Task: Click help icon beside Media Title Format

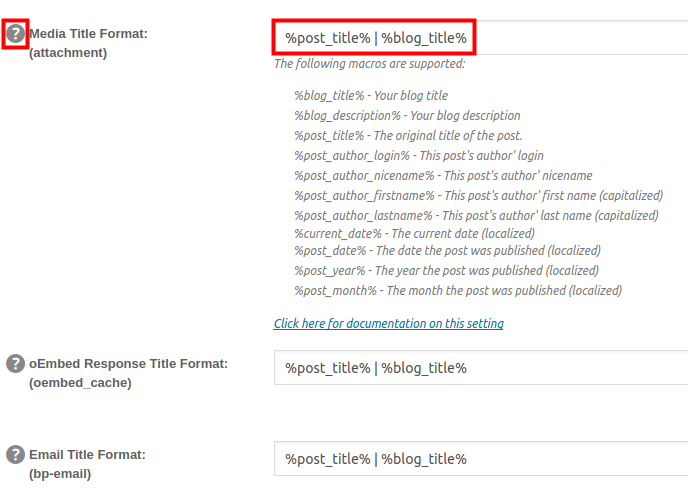Action: pyautogui.click(x=15, y=34)
